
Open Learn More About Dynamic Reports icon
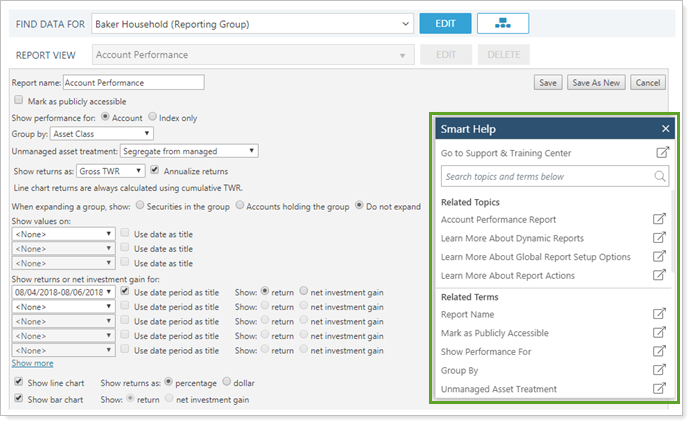[660, 238]
